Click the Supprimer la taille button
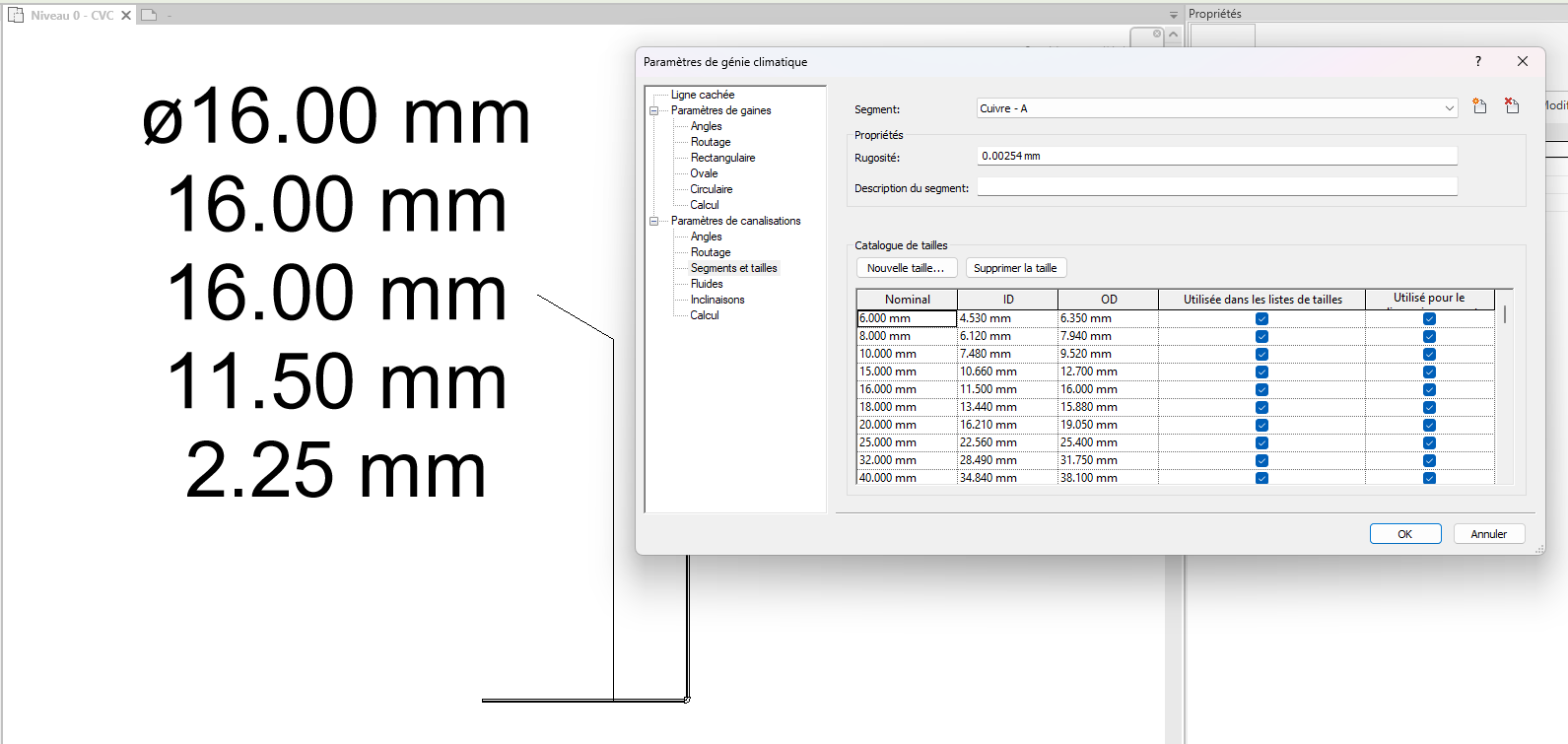This screenshot has height=744, width=1568. coord(1014,268)
